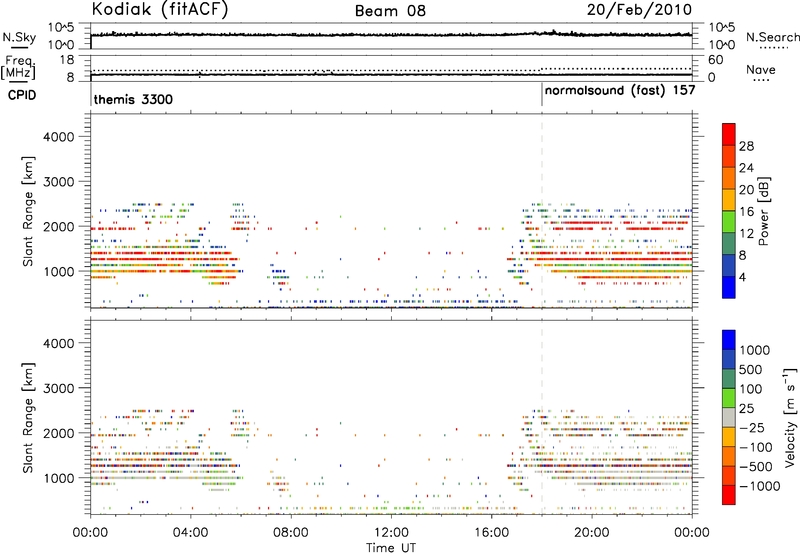This screenshot has width=800, height=554.
Task: Click the 'normalsound (fast) 157' CPID marker
Action: click(x=620, y=91)
